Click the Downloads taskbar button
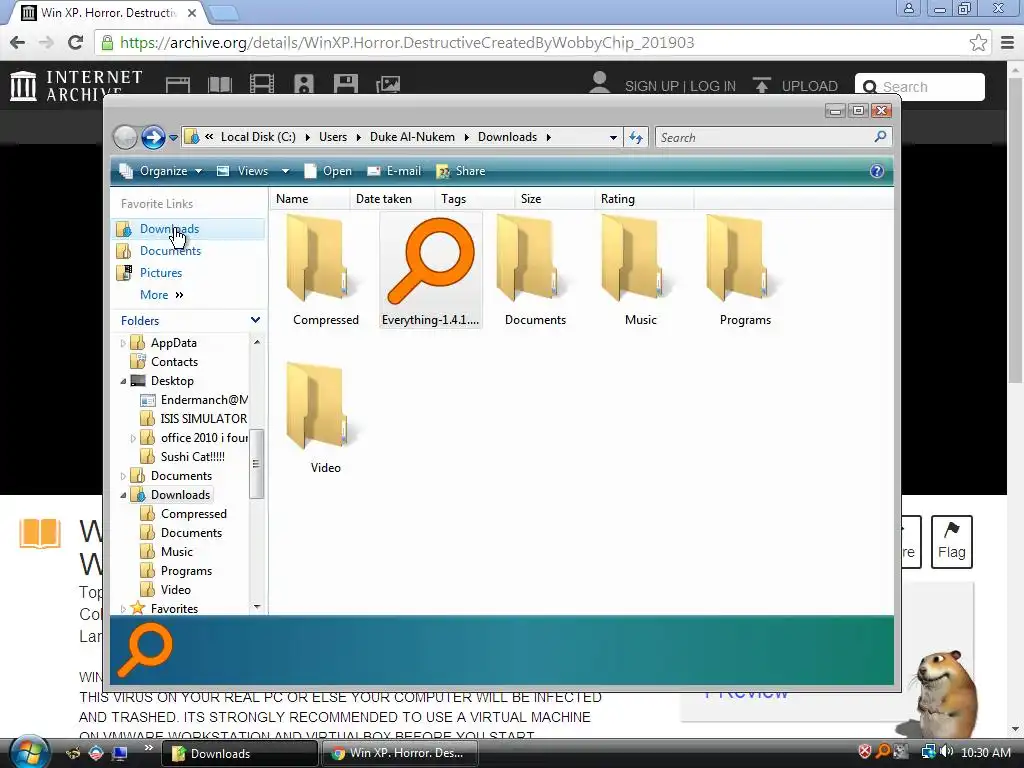1024x768 pixels. click(239, 753)
